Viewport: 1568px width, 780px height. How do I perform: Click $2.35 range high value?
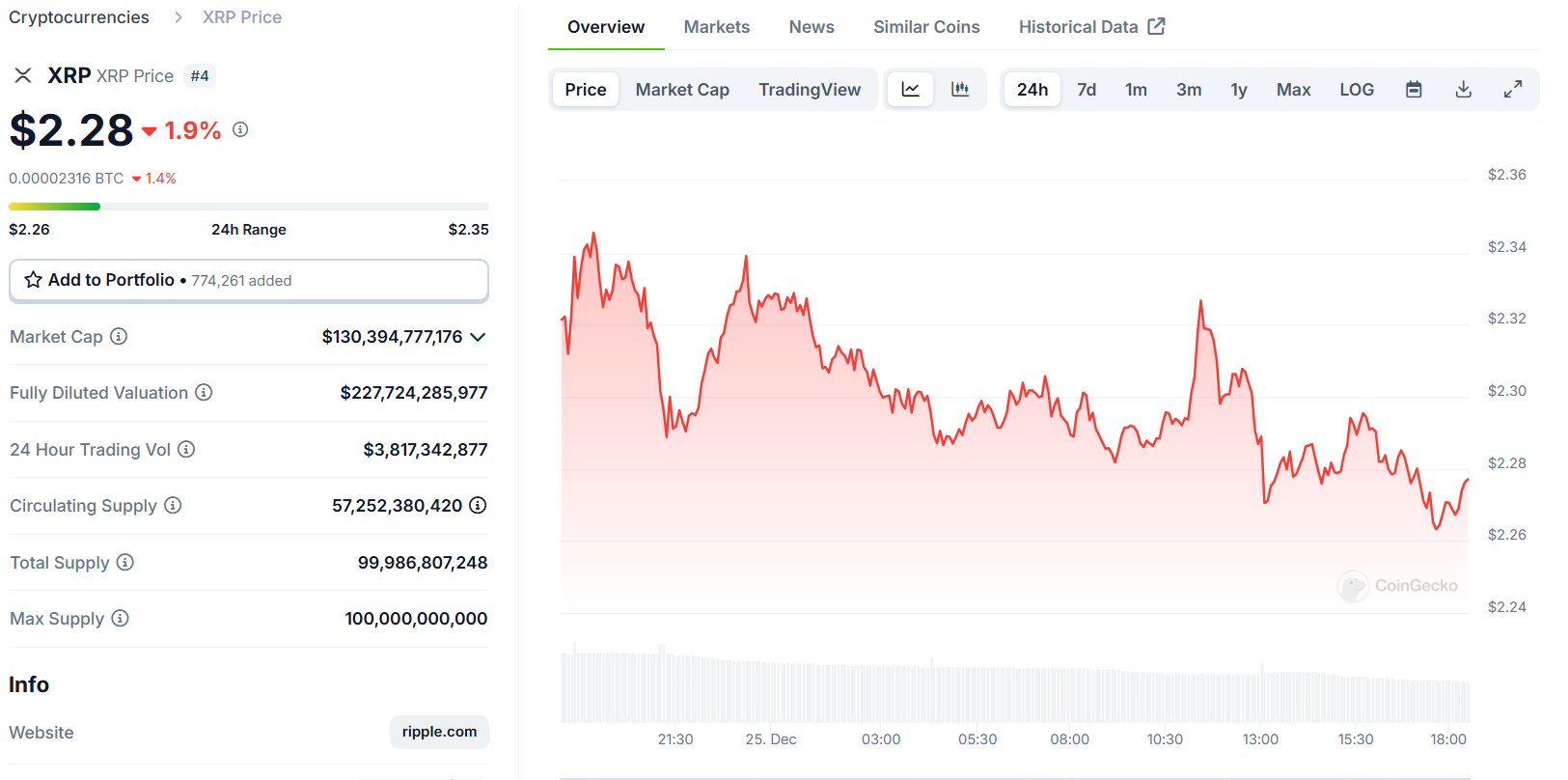[469, 230]
